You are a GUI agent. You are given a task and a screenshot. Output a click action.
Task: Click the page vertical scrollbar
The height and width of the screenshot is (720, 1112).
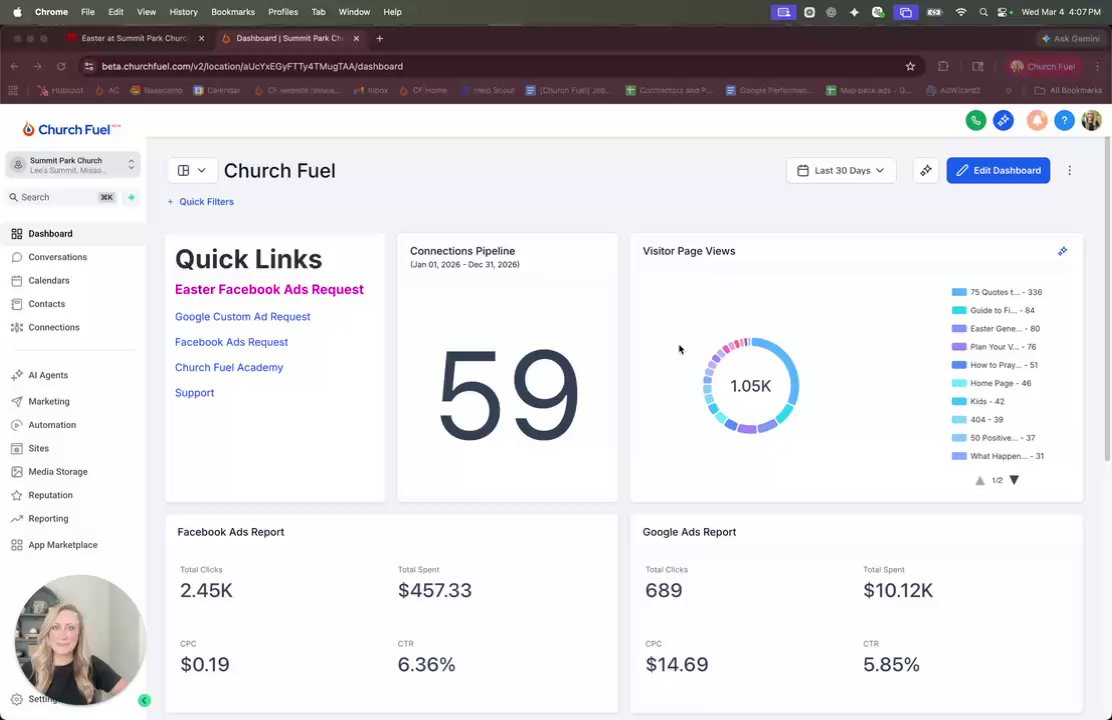point(1108,298)
